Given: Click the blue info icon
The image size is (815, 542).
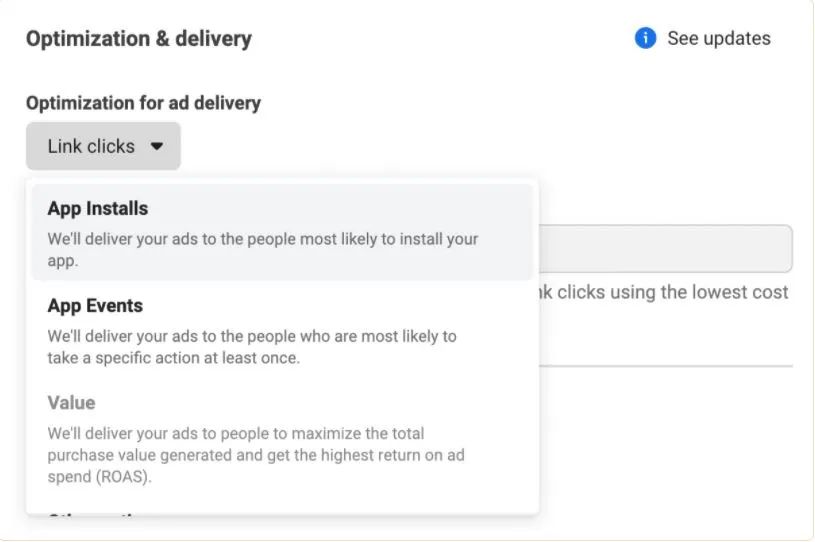Looking at the screenshot, I should tap(645, 38).
